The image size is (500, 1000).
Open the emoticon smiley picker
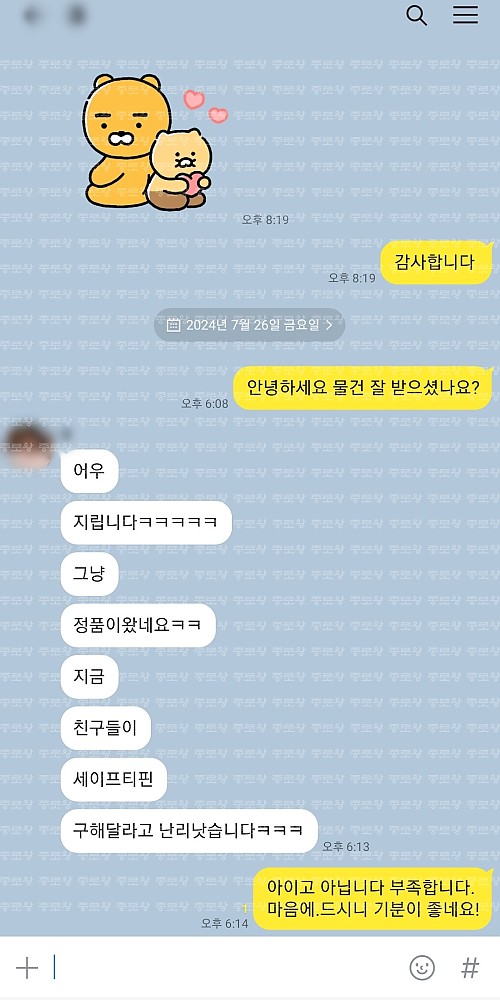click(x=422, y=967)
